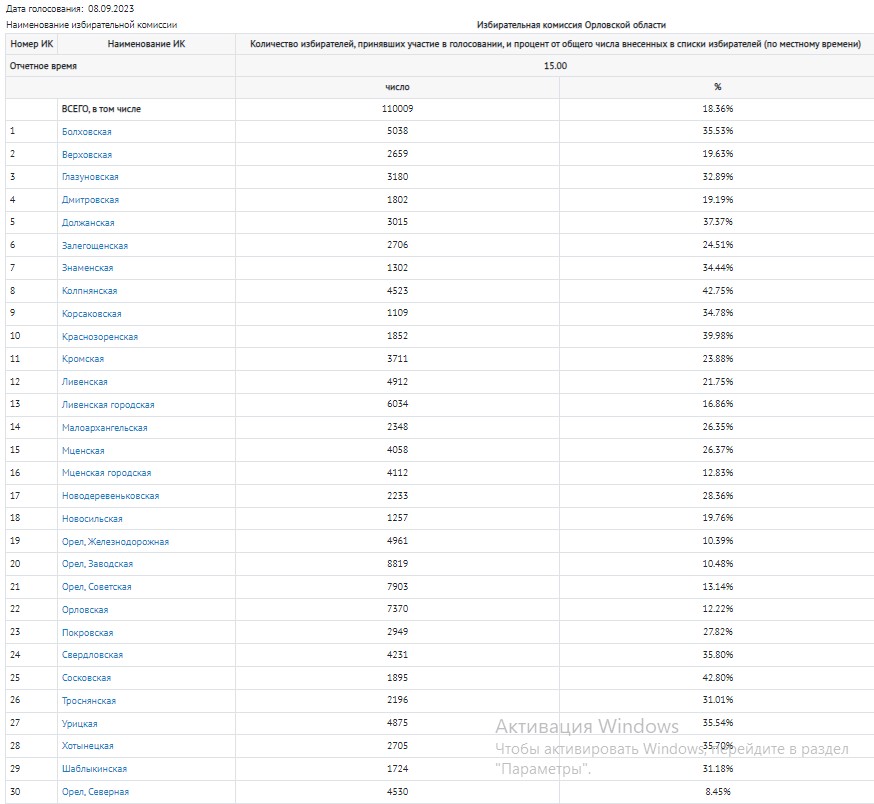Open the Хотынецкая commission link
Viewport: 874px width, 804px height.
coord(87,745)
